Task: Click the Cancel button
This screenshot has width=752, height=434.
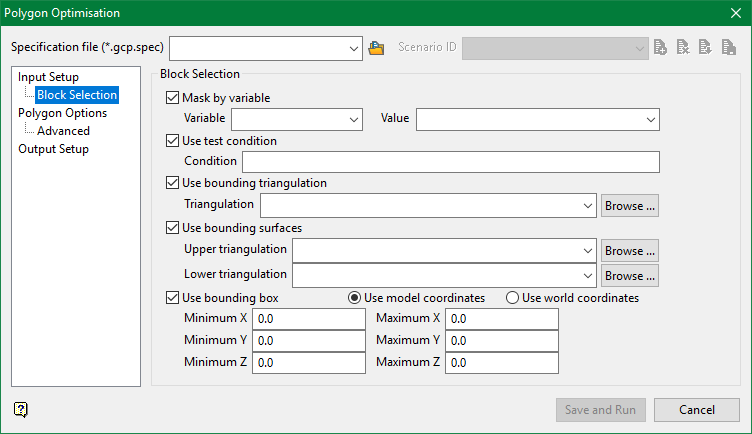Action: tap(696, 410)
